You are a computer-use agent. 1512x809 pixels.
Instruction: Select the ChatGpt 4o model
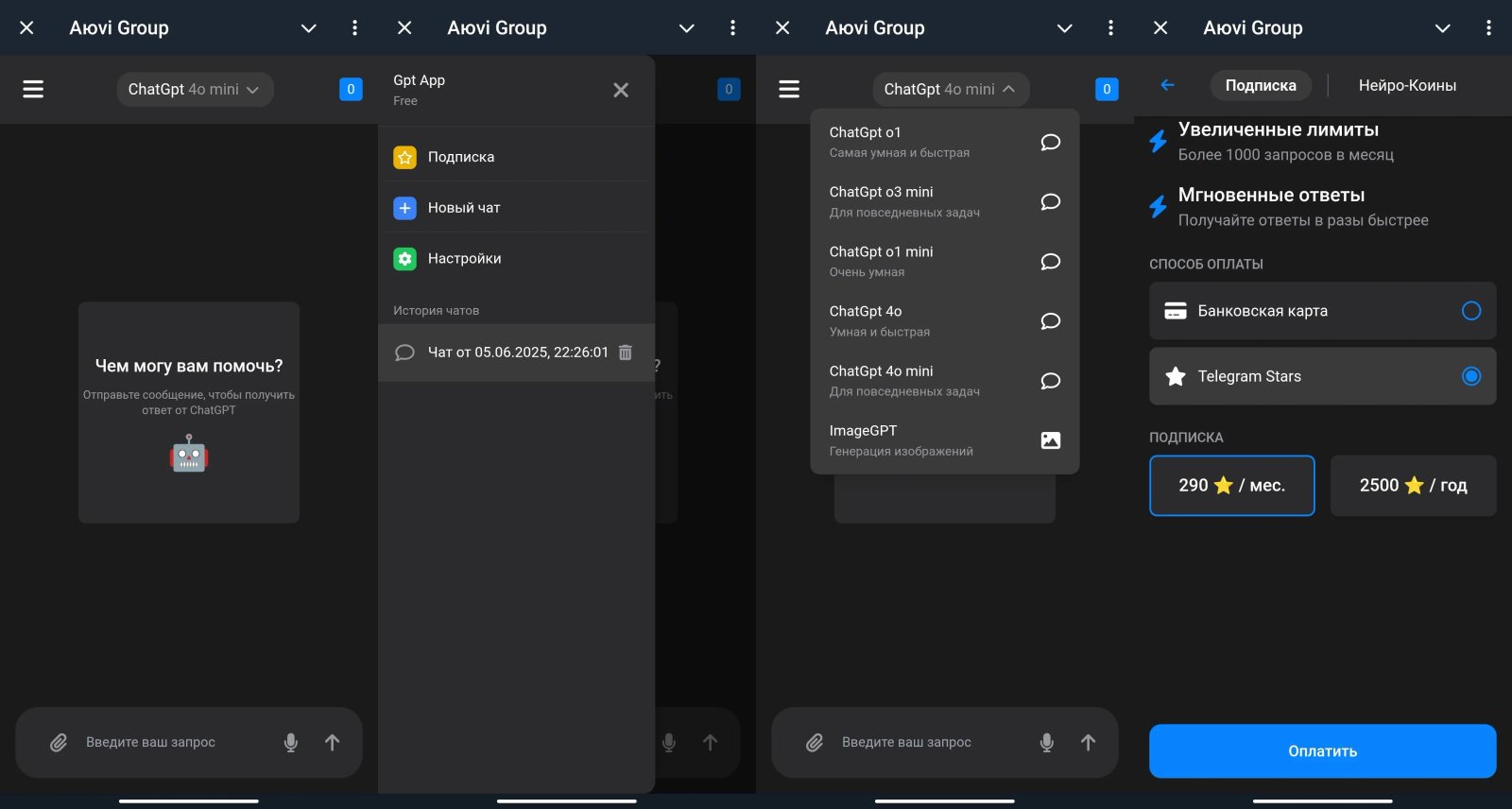tap(945, 321)
